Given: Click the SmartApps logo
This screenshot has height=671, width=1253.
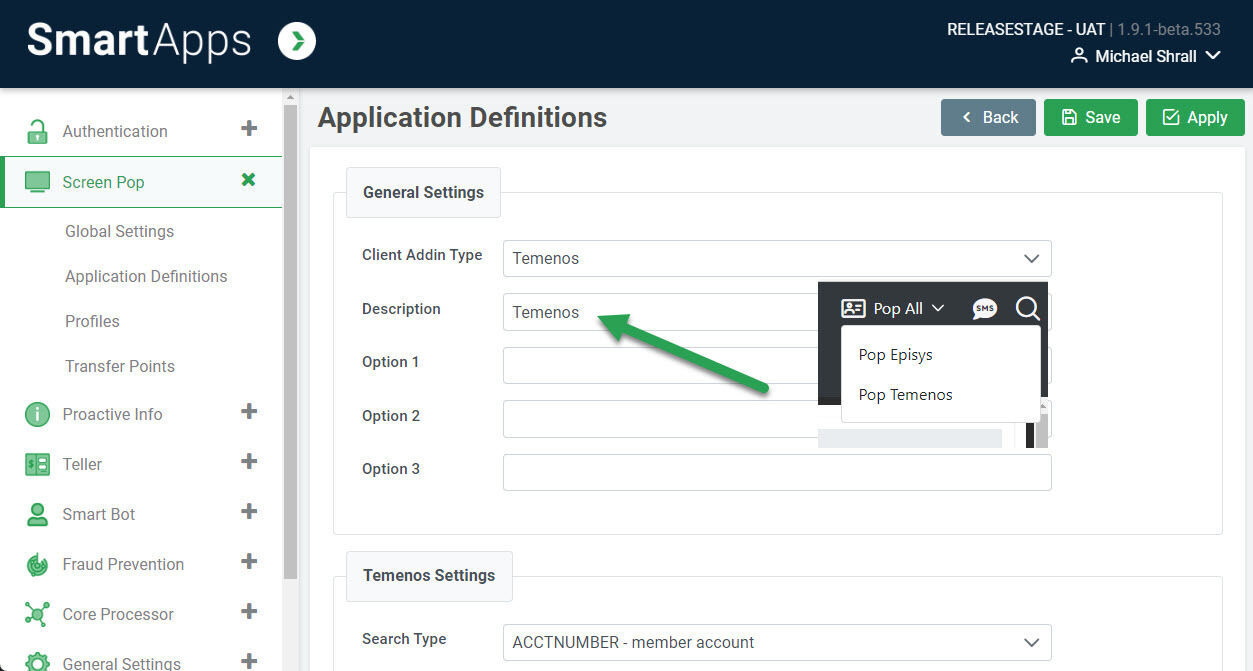Looking at the screenshot, I should coord(138,41).
